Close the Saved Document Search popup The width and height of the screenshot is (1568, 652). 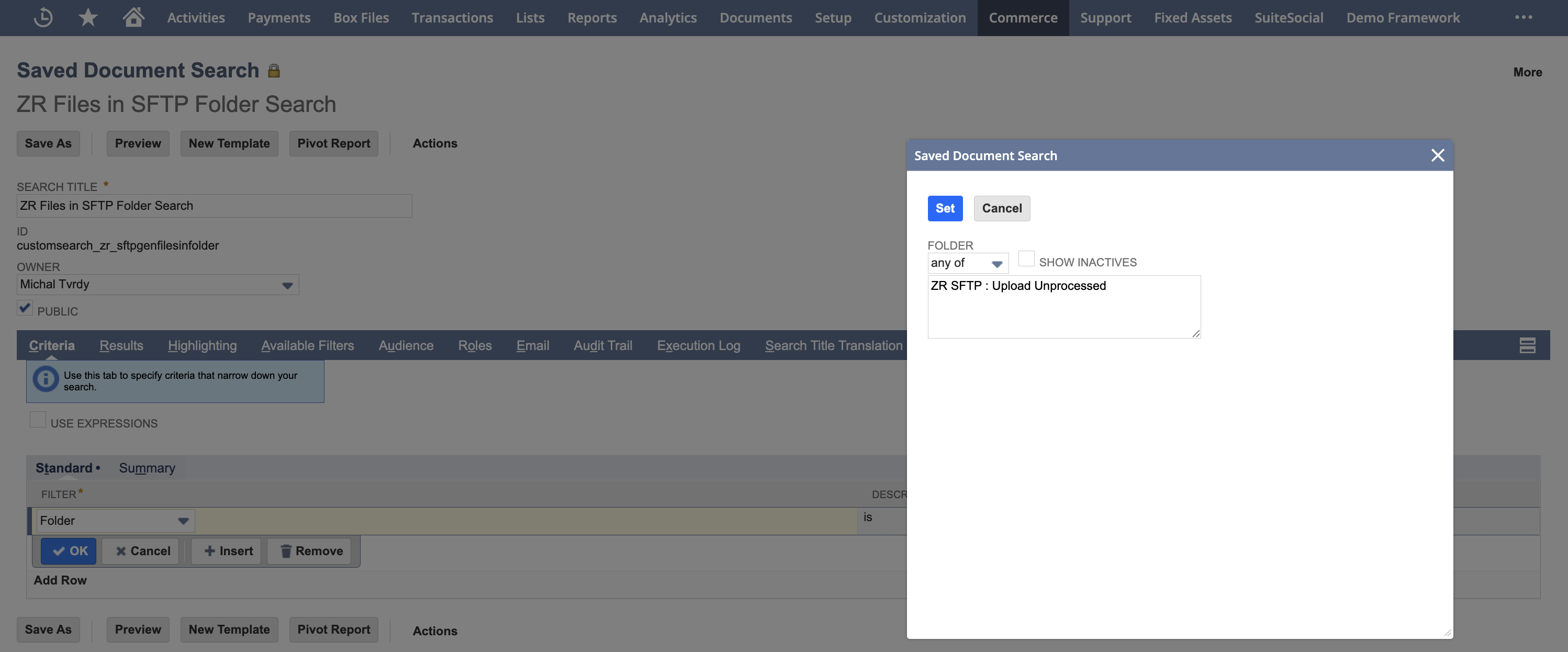coord(1438,155)
